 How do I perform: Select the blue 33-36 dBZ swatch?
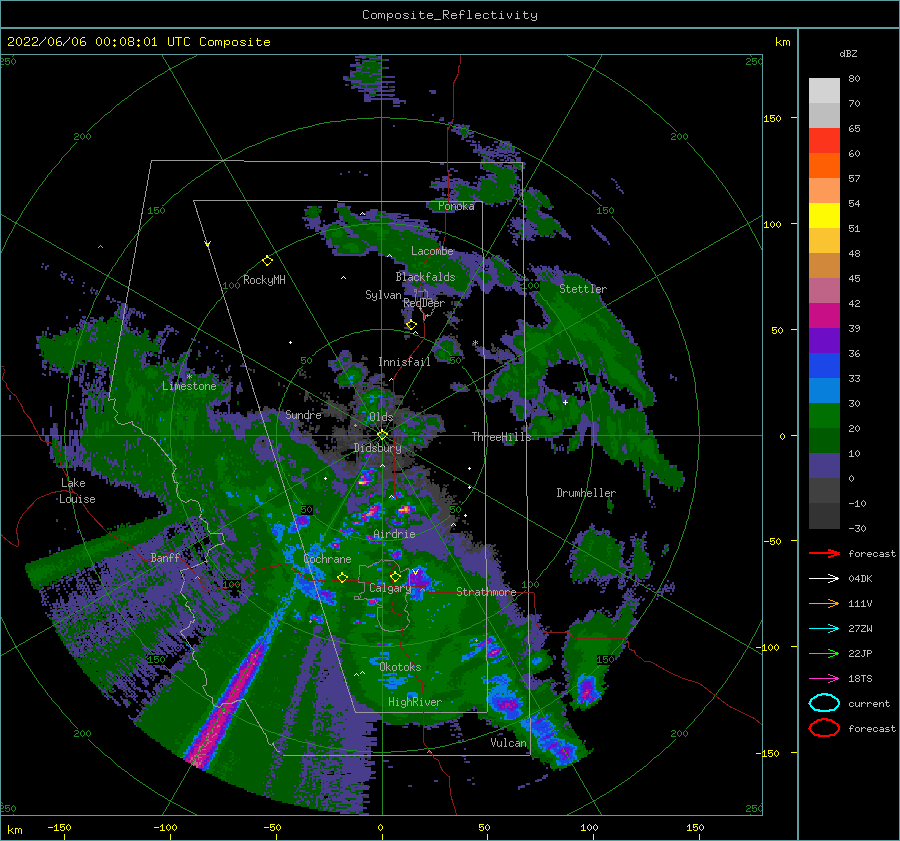pyautogui.click(x=824, y=365)
